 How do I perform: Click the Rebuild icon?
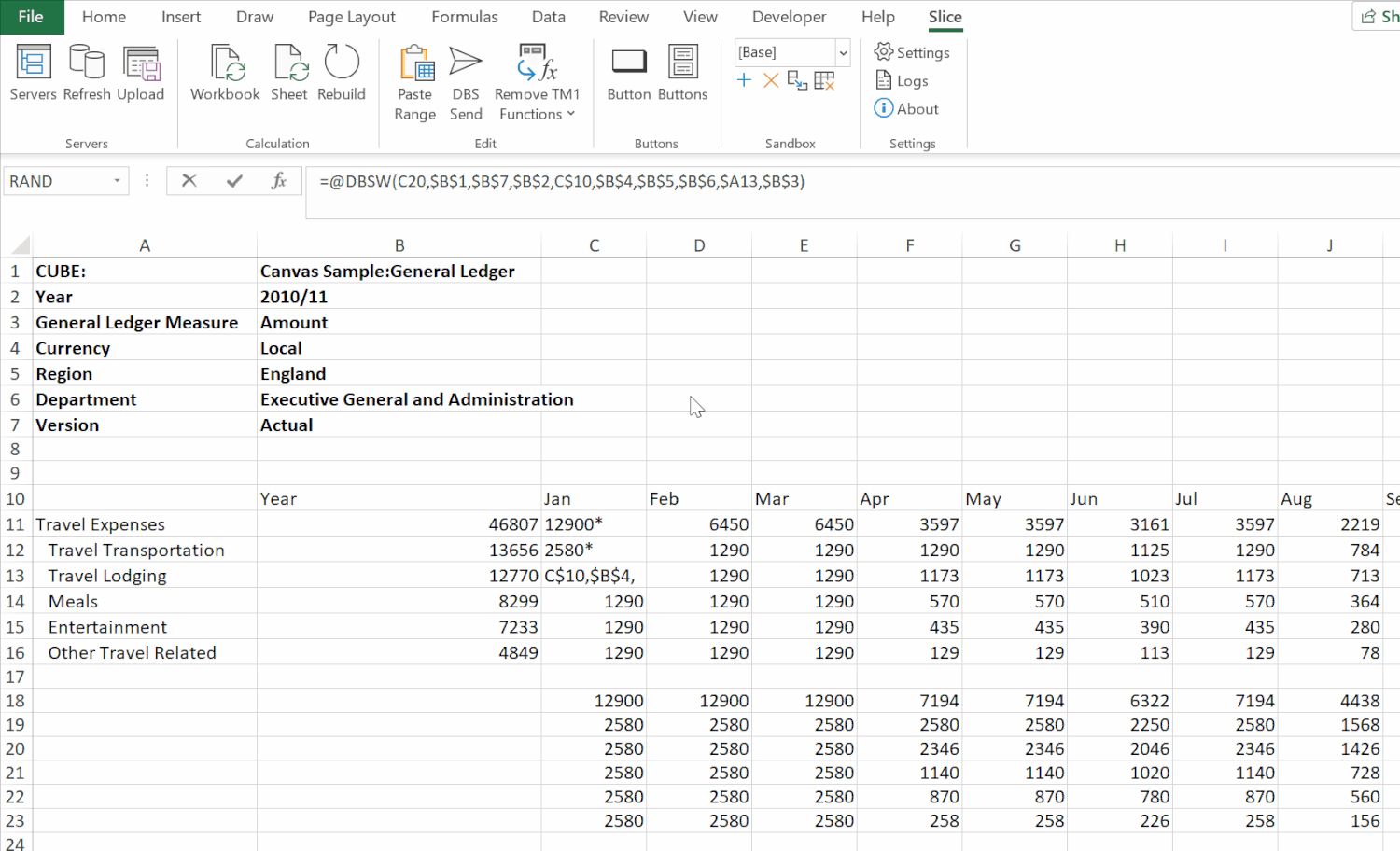(x=342, y=73)
